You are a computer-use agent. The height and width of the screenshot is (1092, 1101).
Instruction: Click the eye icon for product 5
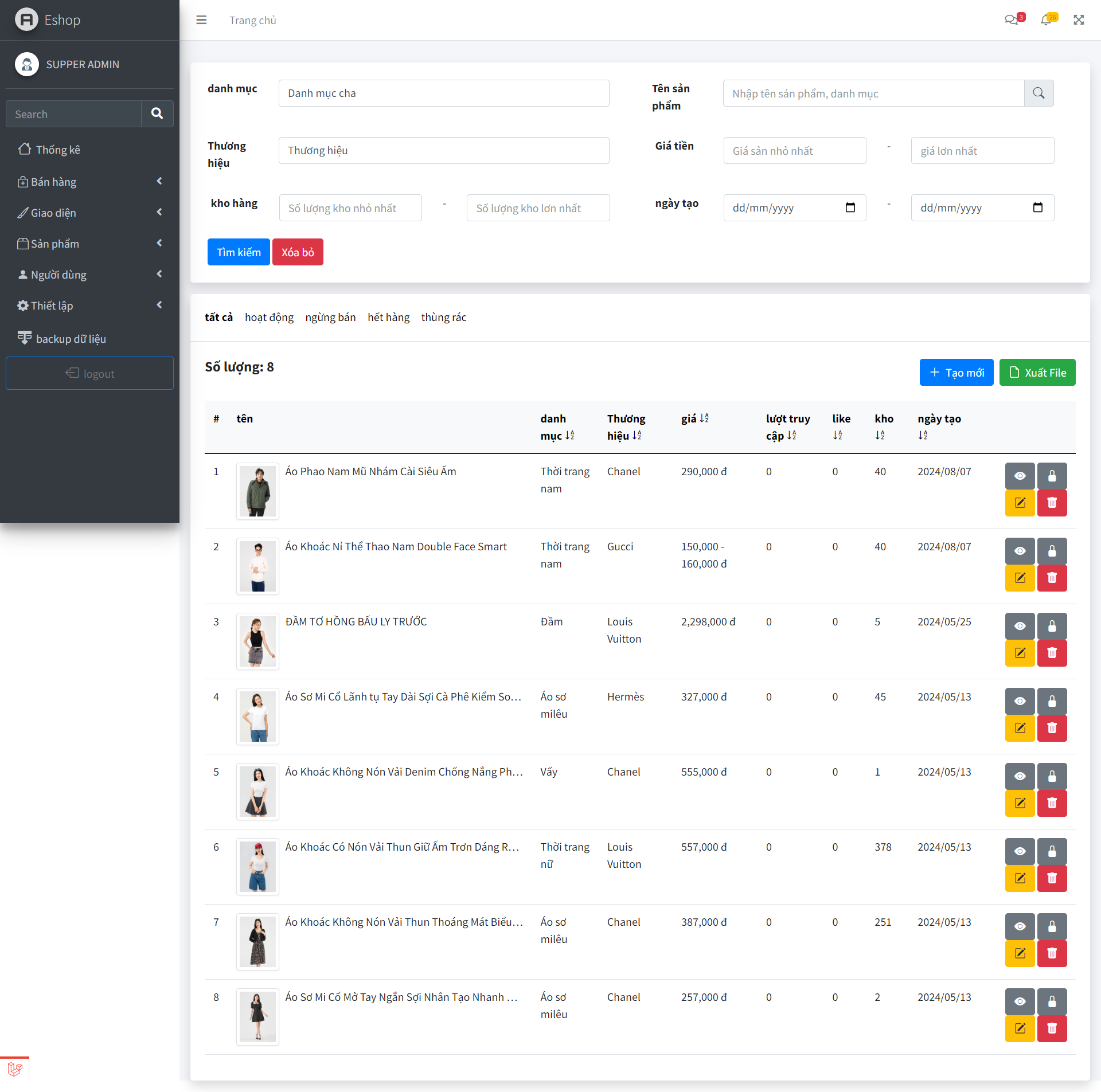click(1020, 774)
